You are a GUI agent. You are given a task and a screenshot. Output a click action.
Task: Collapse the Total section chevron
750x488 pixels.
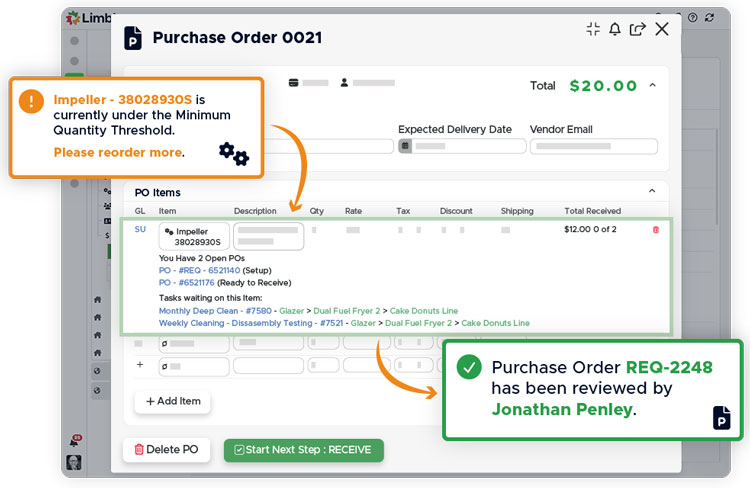tap(652, 85)
